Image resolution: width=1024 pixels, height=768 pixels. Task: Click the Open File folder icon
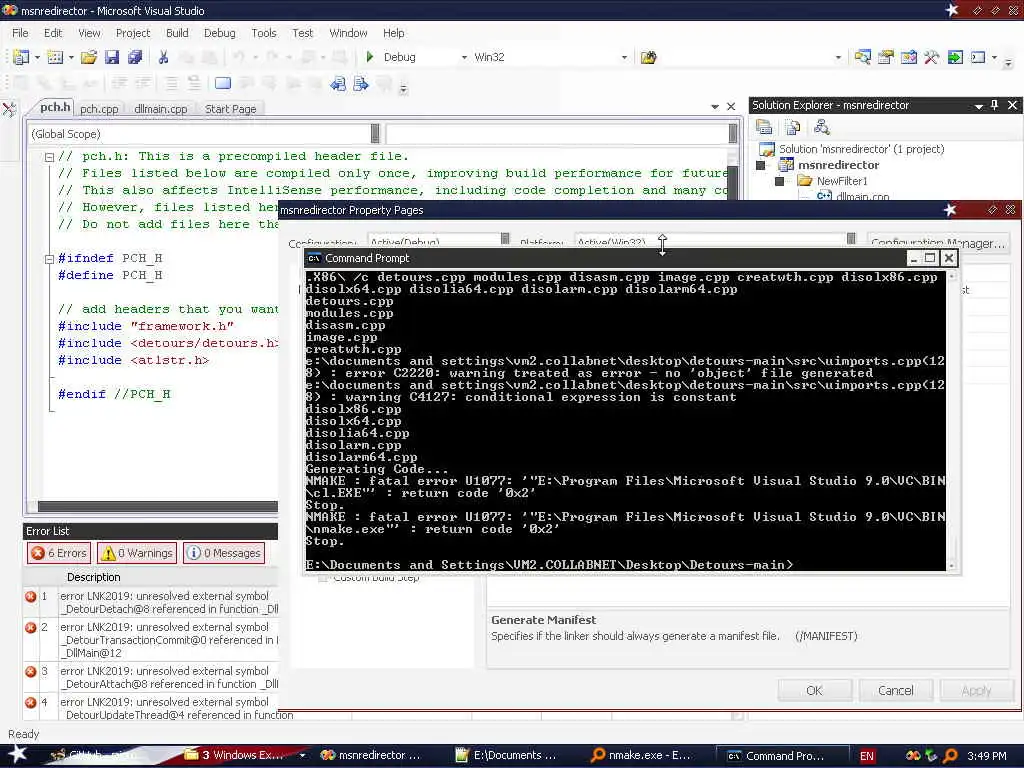pos(88,57)
